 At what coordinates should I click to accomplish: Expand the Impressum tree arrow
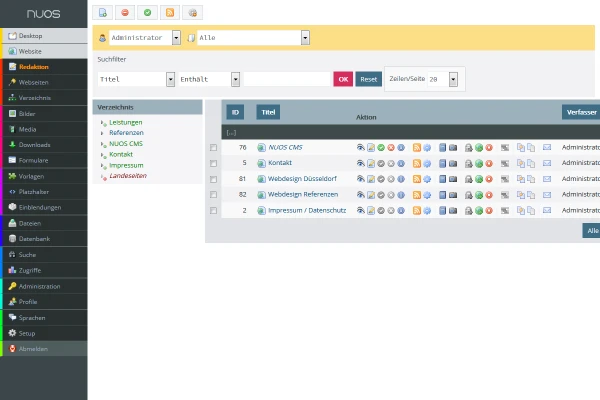[x=103, y=166]
